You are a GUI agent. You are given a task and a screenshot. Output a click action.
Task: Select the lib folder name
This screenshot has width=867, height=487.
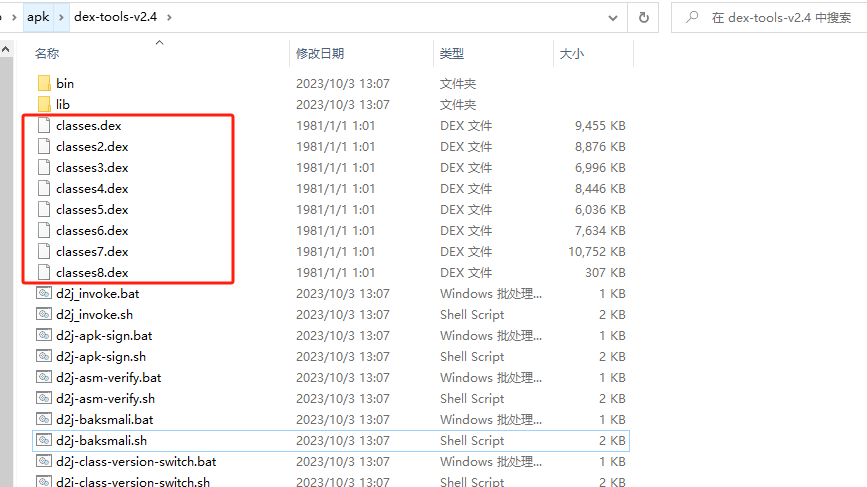point(62,104)
